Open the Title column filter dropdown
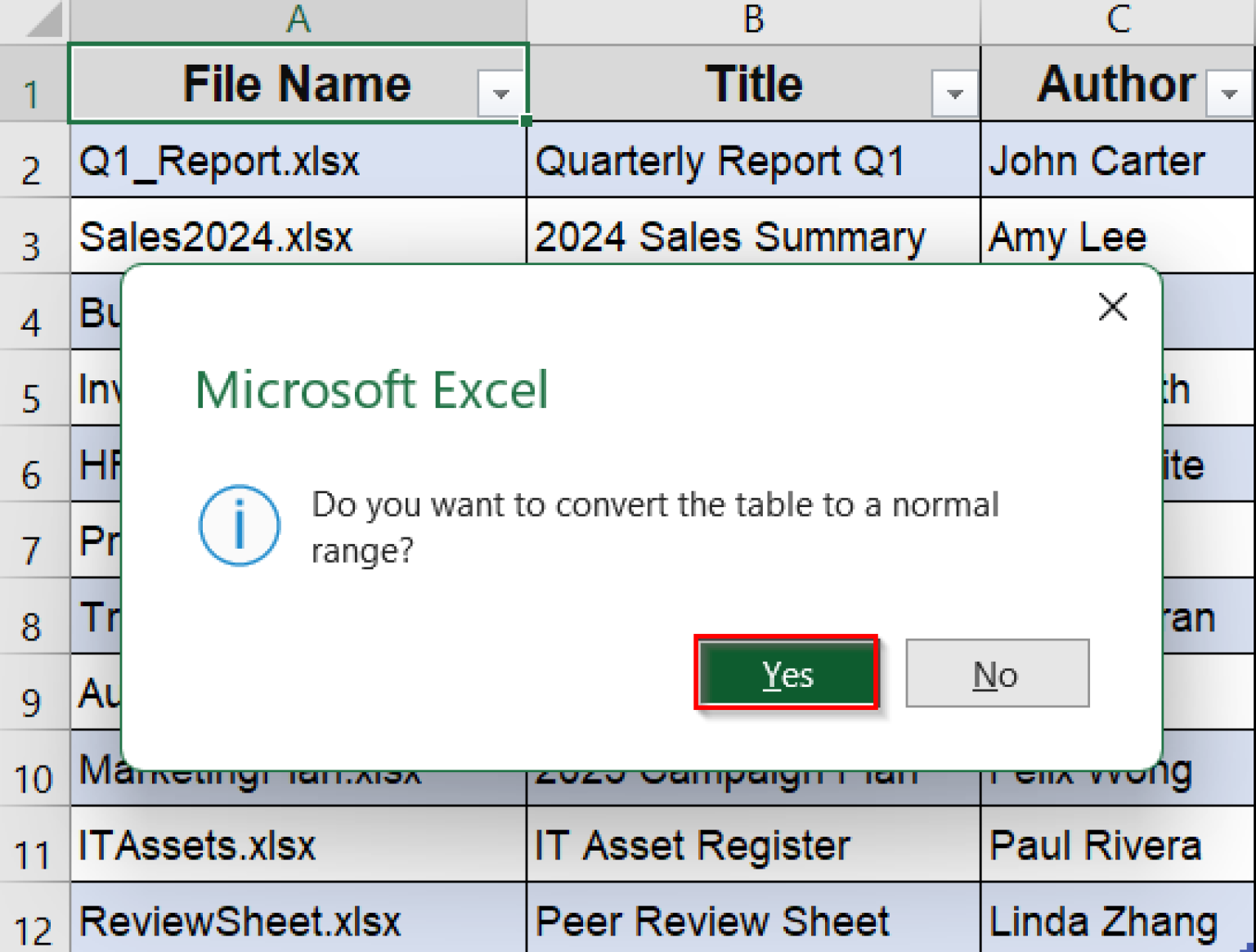 pyautogui.click(x=954, y=93)
